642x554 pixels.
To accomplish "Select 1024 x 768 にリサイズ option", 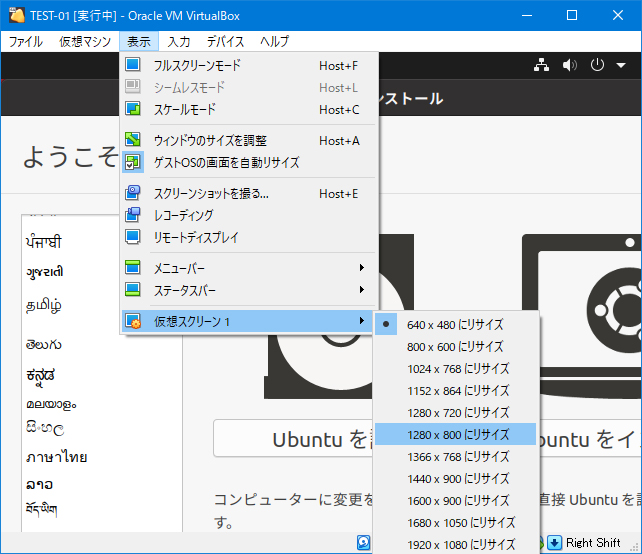I will click(x=455, y=369).
